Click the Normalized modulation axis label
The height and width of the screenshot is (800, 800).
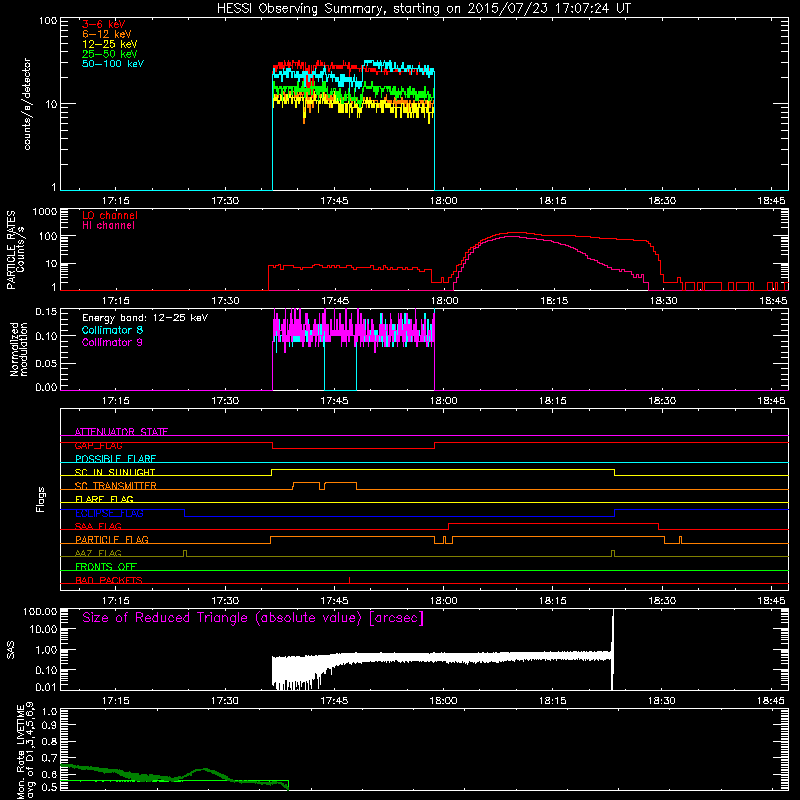point(19,349)
